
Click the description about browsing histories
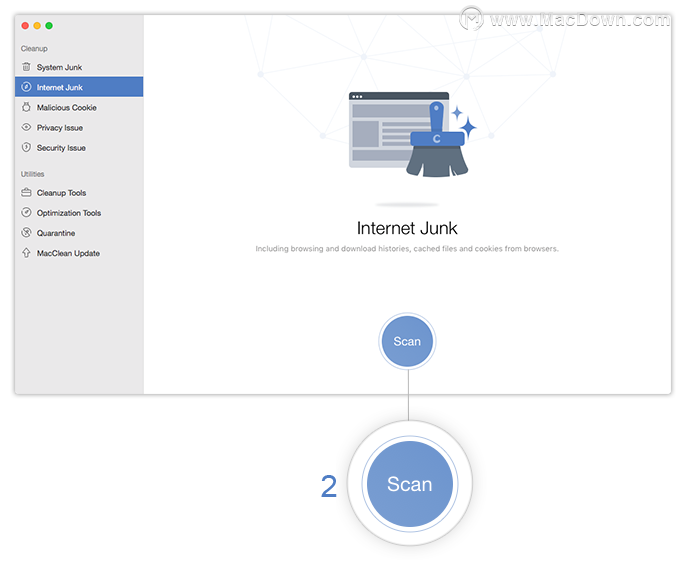(x=407, y=249)
